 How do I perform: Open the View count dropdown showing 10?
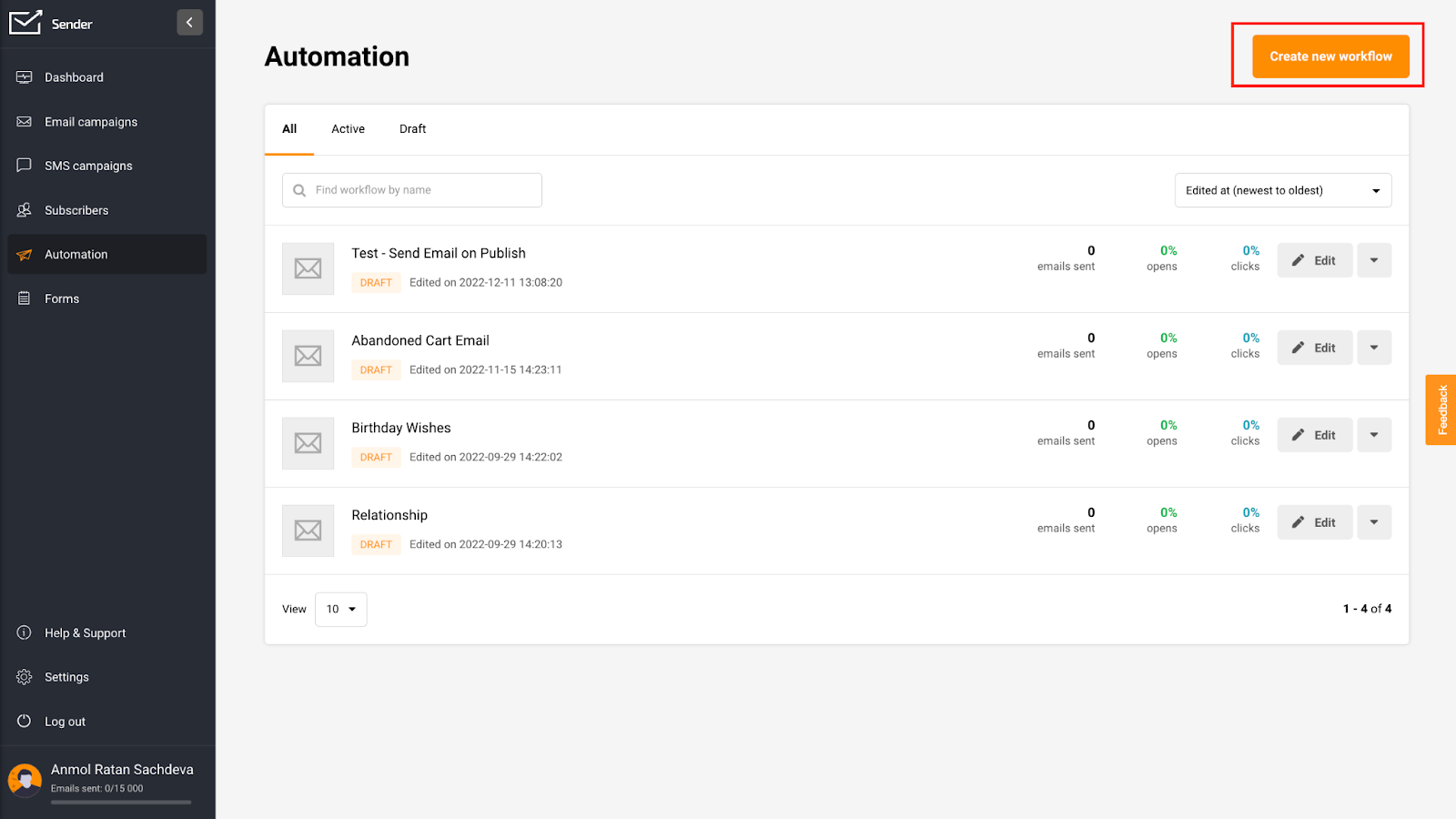click(x=340, y=609)
